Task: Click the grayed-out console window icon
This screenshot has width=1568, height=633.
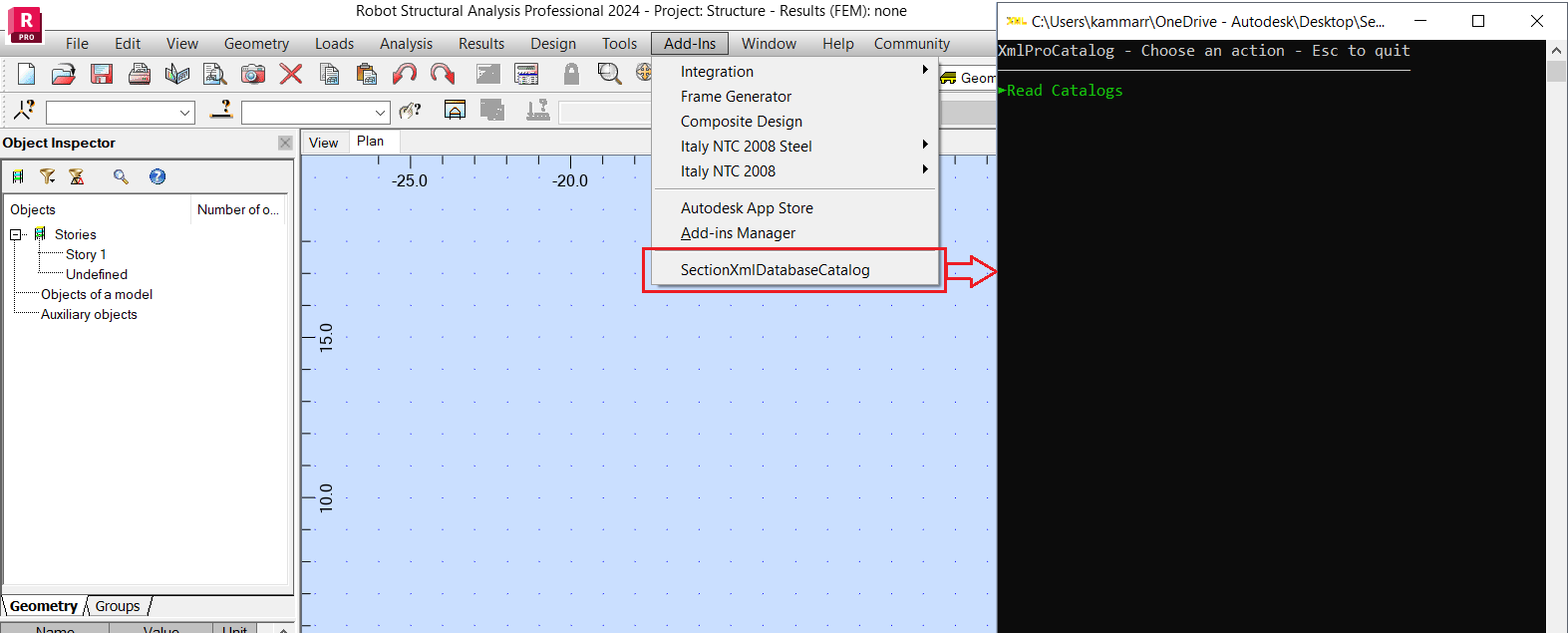Action: (x=488, y=73)
